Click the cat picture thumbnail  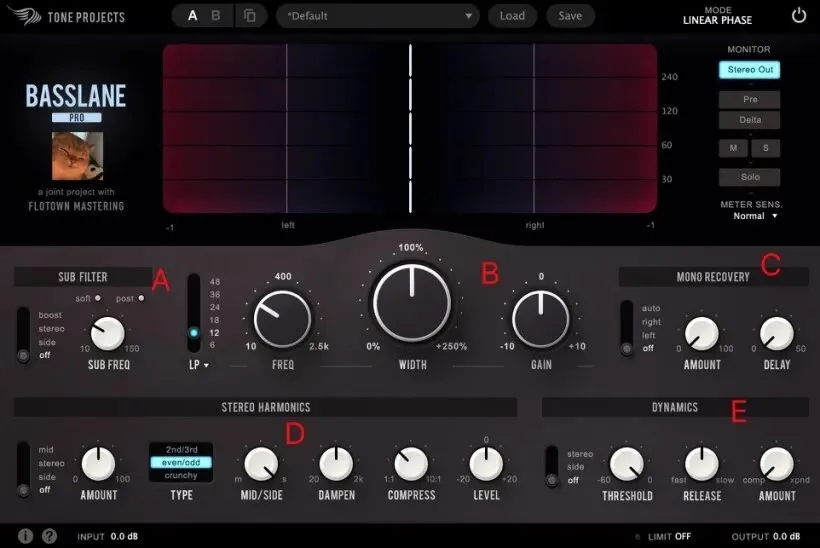[77, 155]
